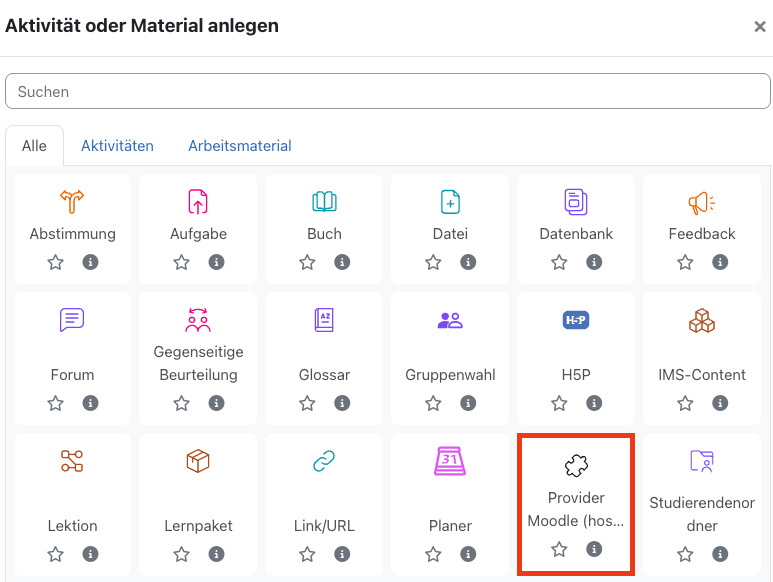
Task: Mark Lernpaket as favorite
Action: click(x=181, y=554)
